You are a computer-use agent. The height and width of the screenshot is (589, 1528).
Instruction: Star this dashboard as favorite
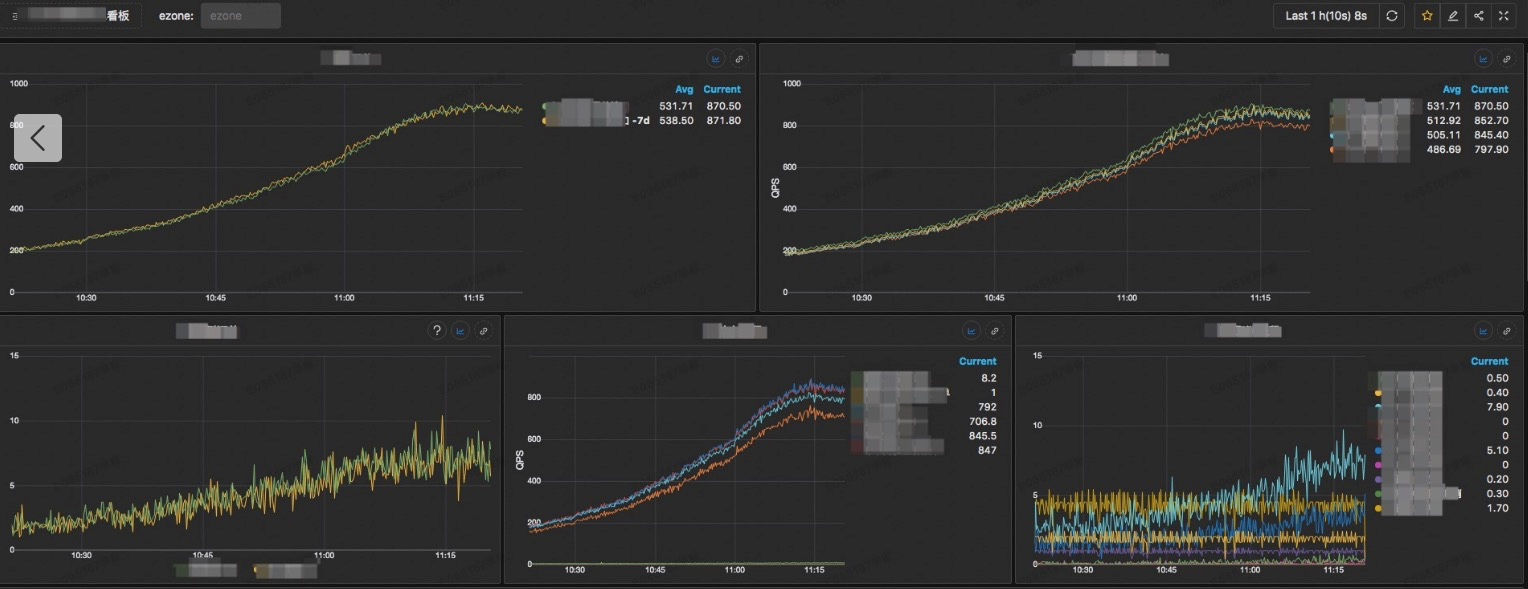1427,16
